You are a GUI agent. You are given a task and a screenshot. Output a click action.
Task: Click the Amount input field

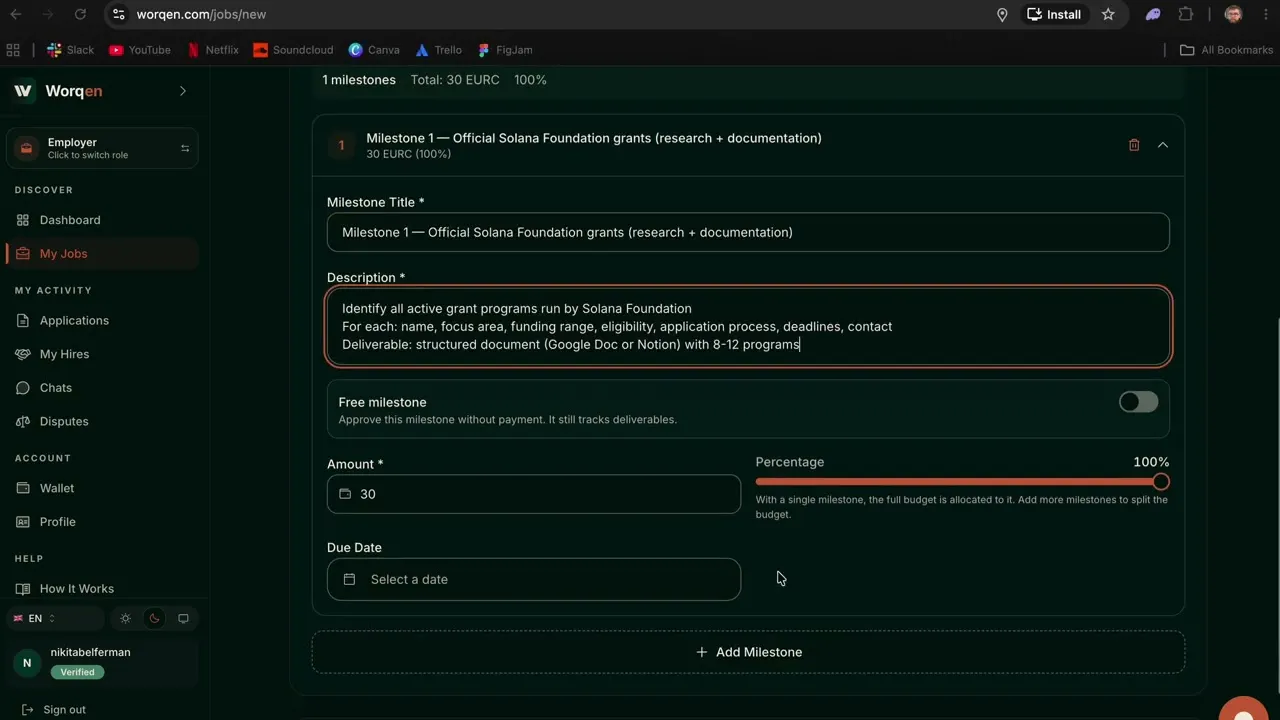(534, 494)
